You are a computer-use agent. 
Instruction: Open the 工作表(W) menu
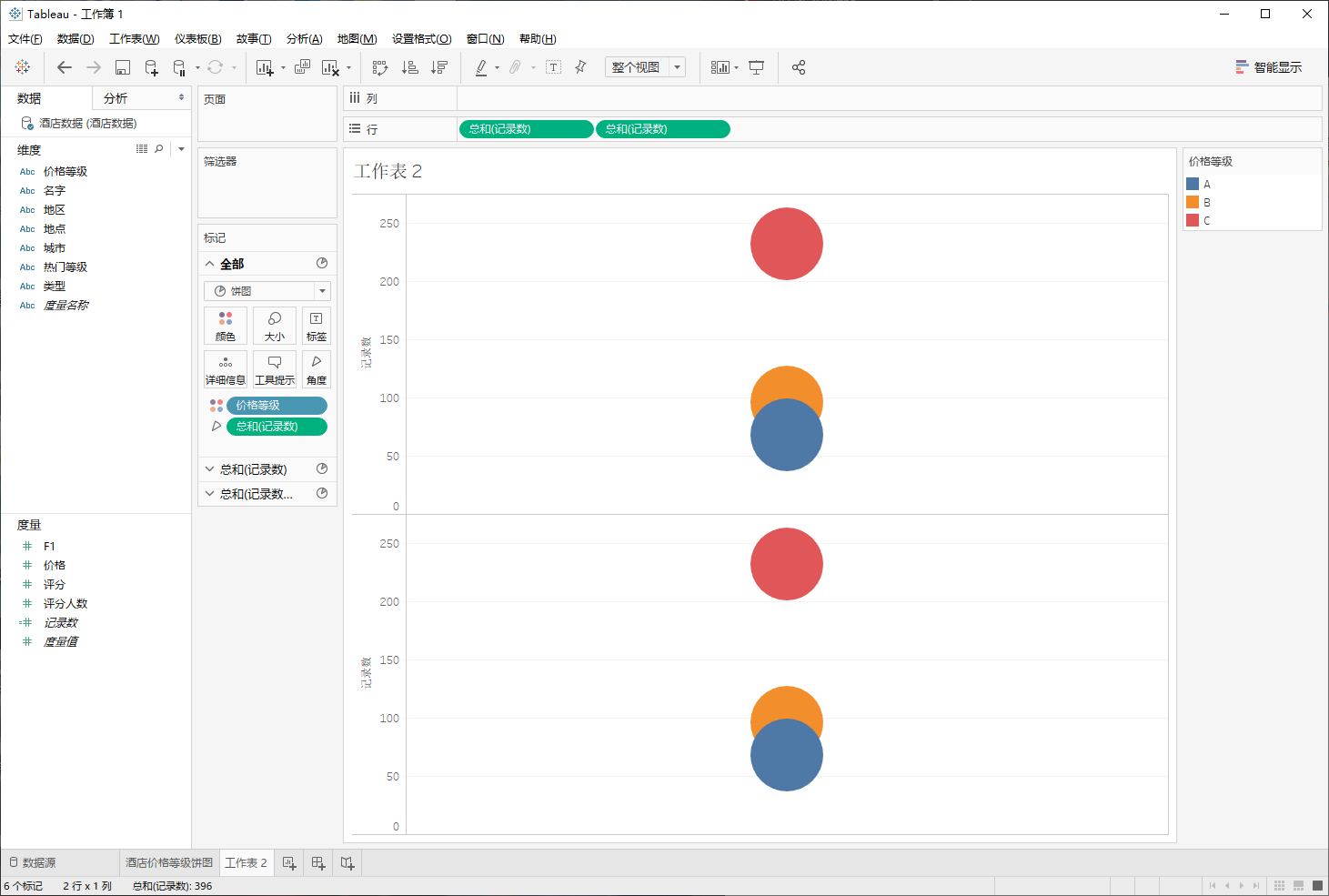click(135, 39)
